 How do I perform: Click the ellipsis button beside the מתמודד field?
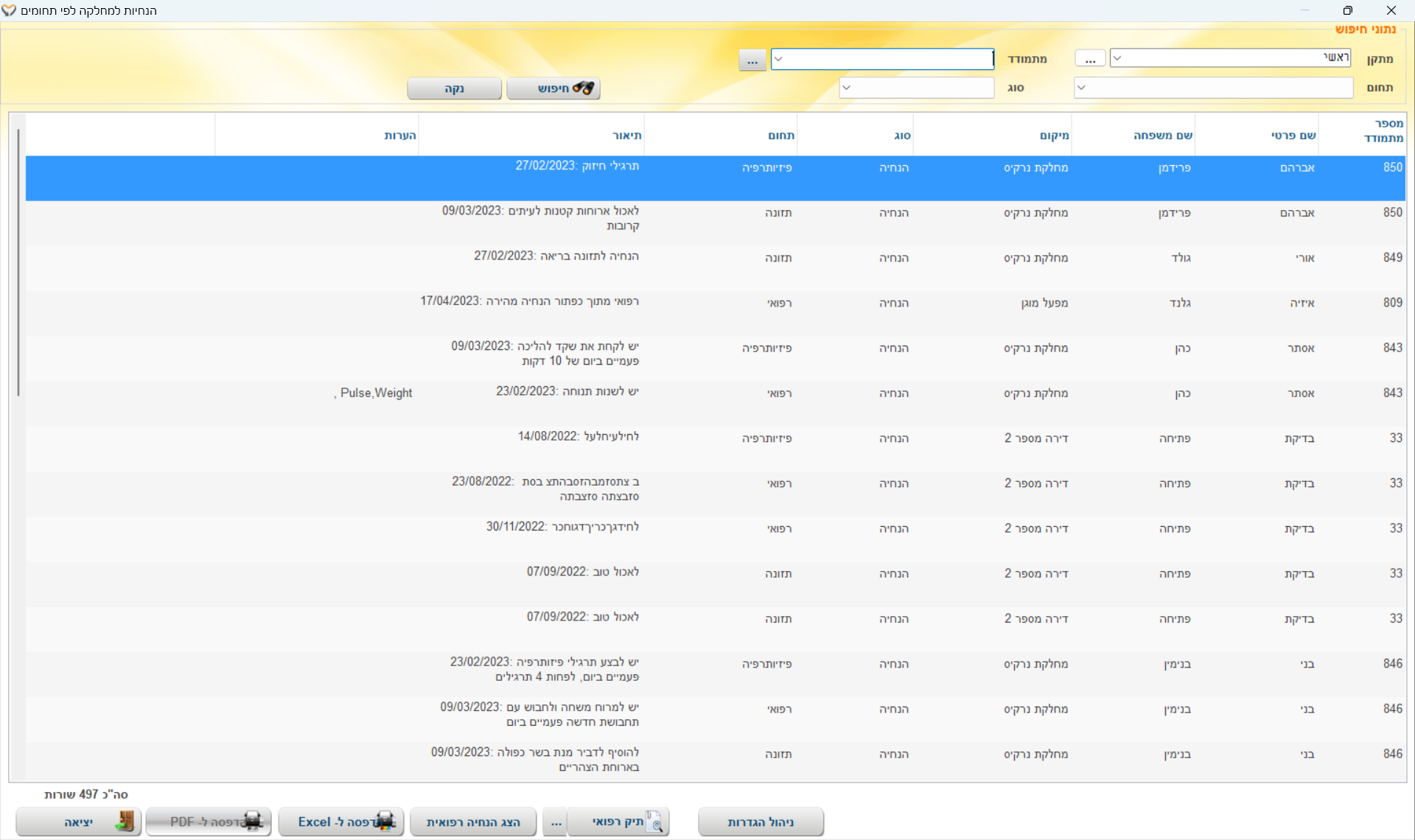(752, 60)
